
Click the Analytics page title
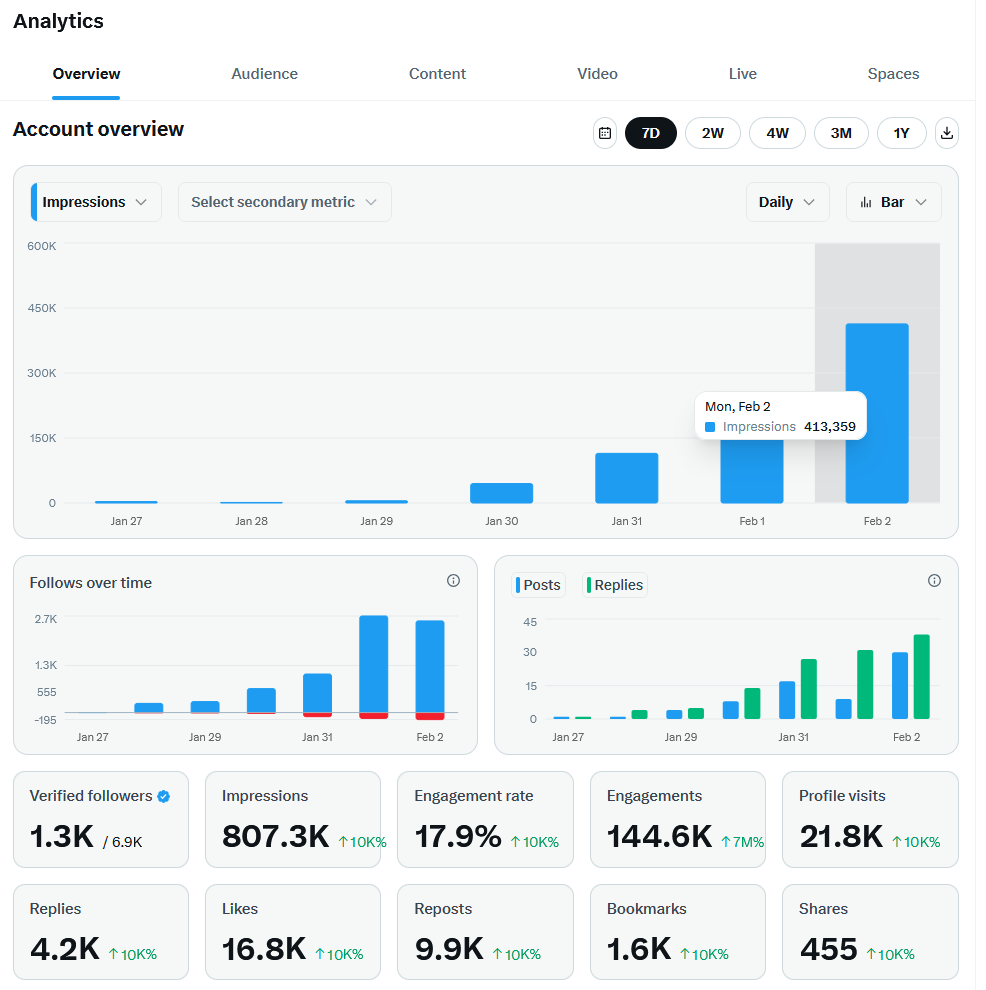59,21
